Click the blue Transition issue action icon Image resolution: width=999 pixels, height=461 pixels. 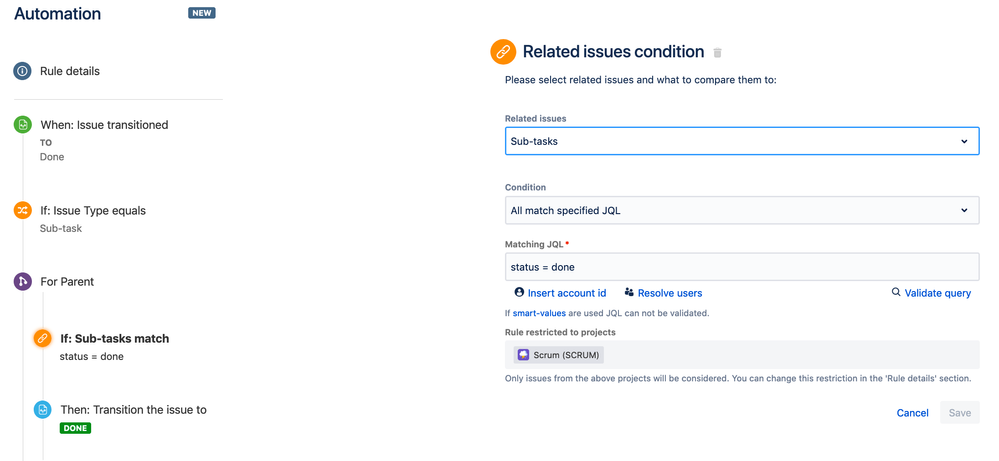click(42, 410)
